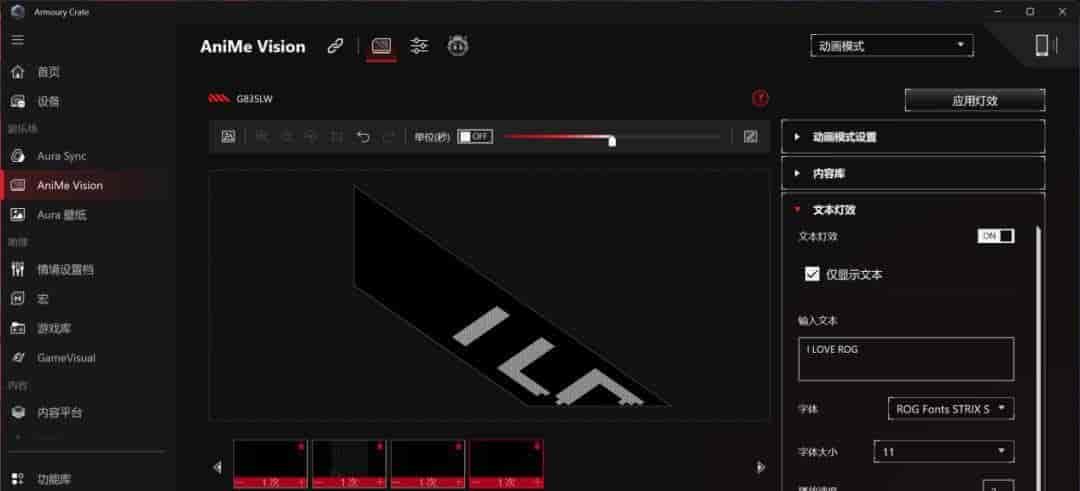Click the I LOVE ROG text input box
Image resolution: width=1080 pixels, height=491 pixels.
click(906, 359)
